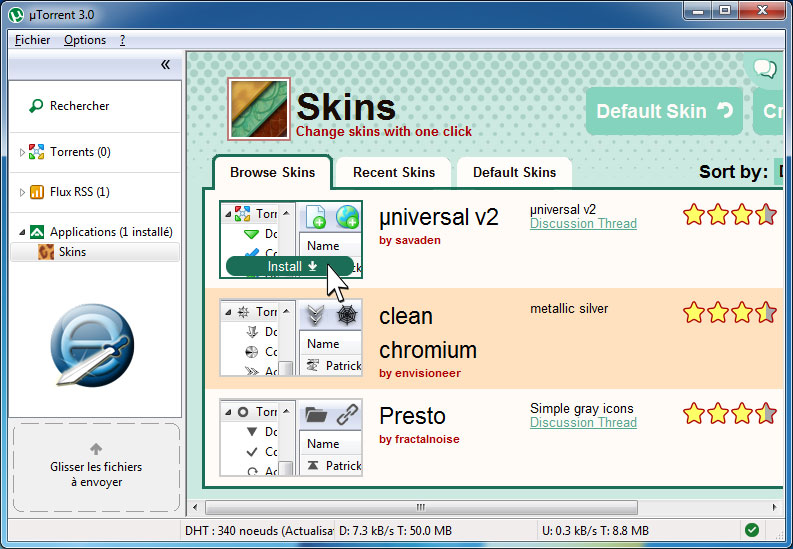Open the Fichier menu
793x549 pixels.
pyautogui.click(x=32, y=40)
